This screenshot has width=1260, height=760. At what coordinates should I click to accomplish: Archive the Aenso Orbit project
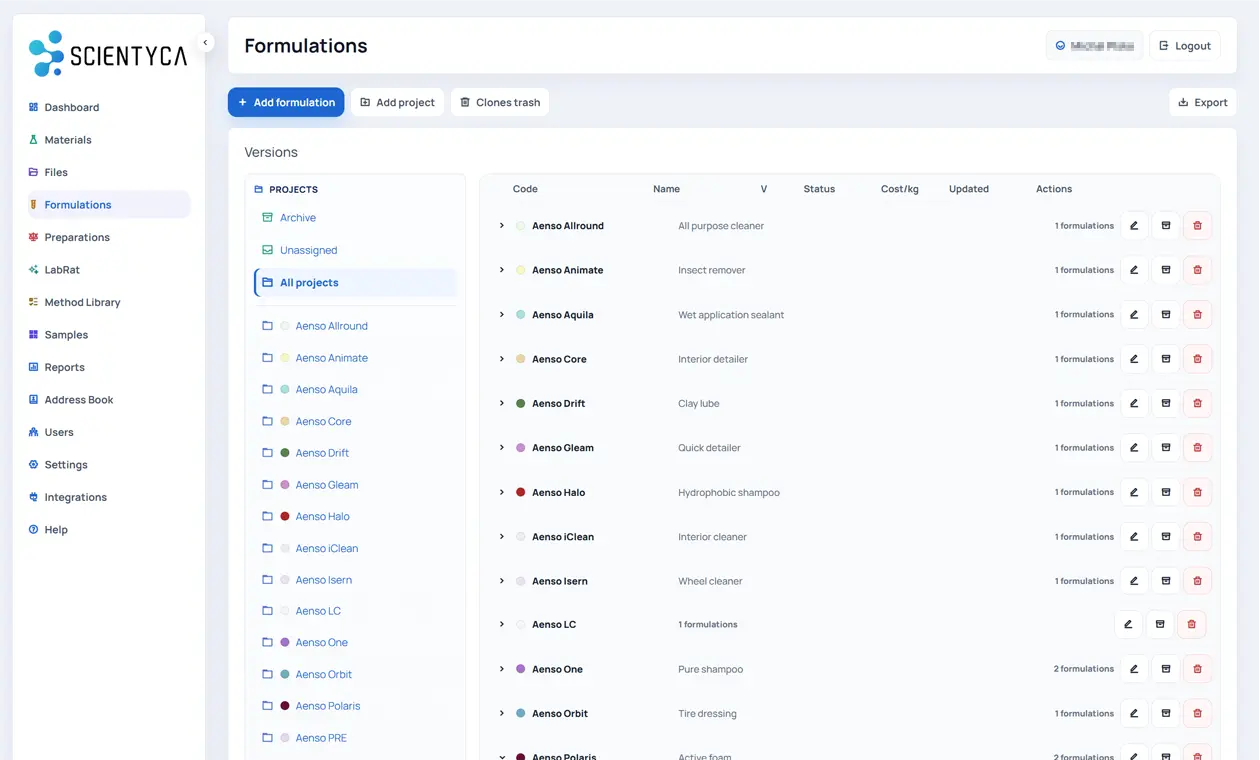(1166, 714)
